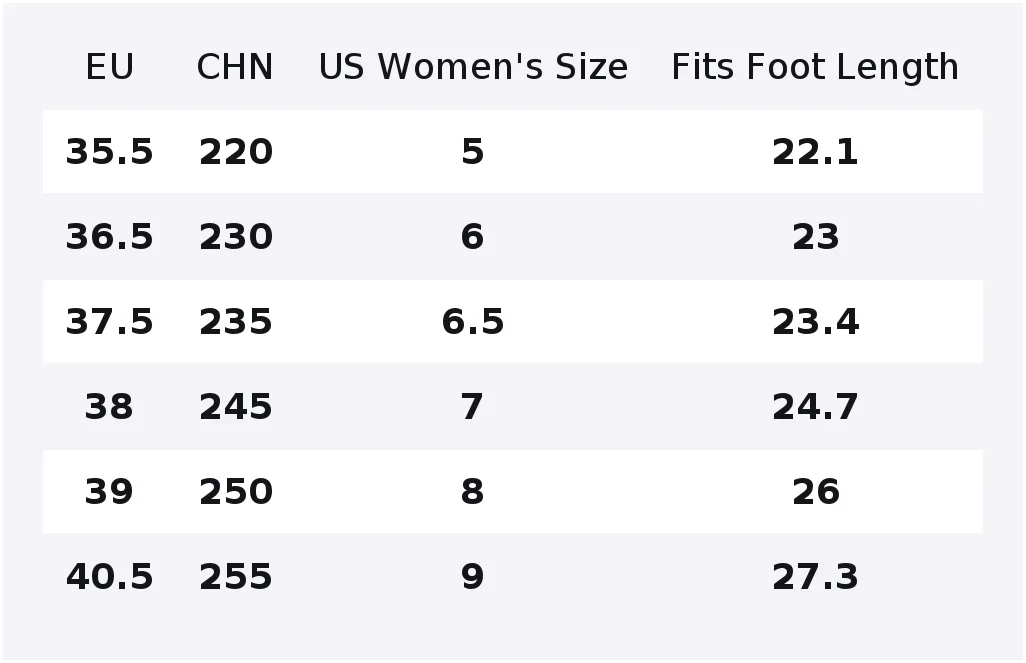Select CHN size 230 cell

[236, 237]
